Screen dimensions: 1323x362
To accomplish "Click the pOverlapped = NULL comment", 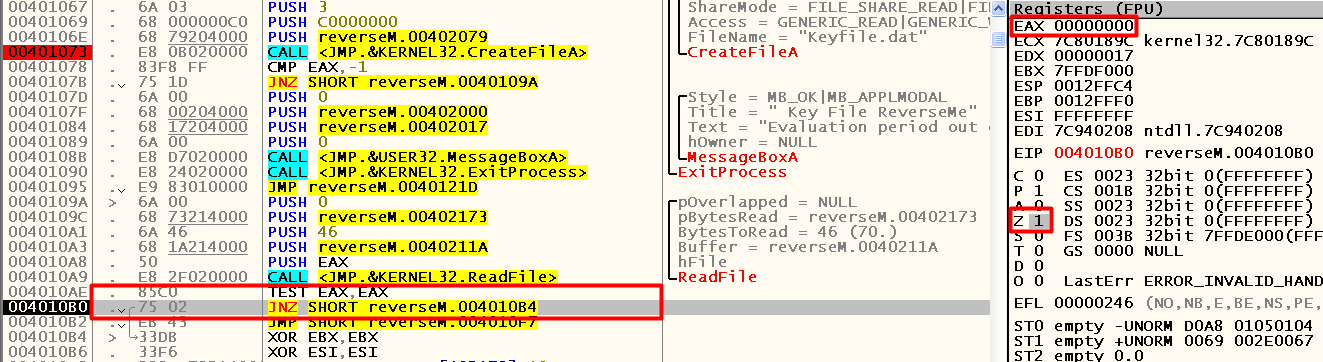I will pyautogui.click(x=767, y=202).
